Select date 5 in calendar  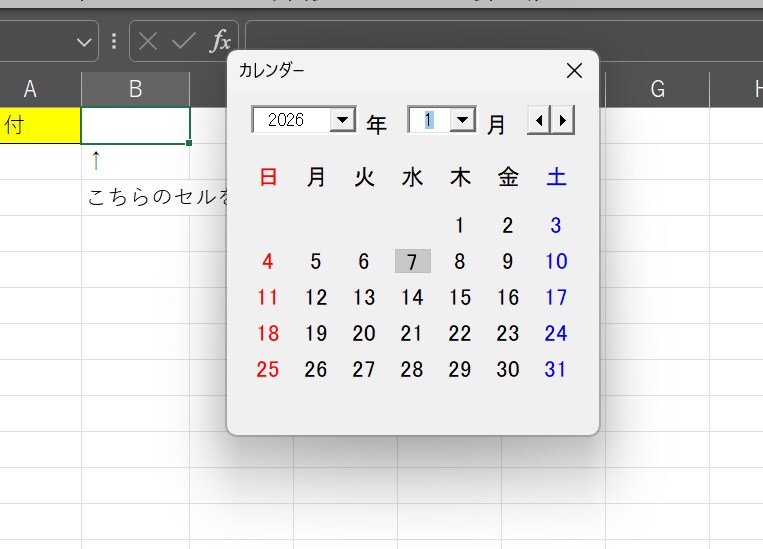[316, 261]
